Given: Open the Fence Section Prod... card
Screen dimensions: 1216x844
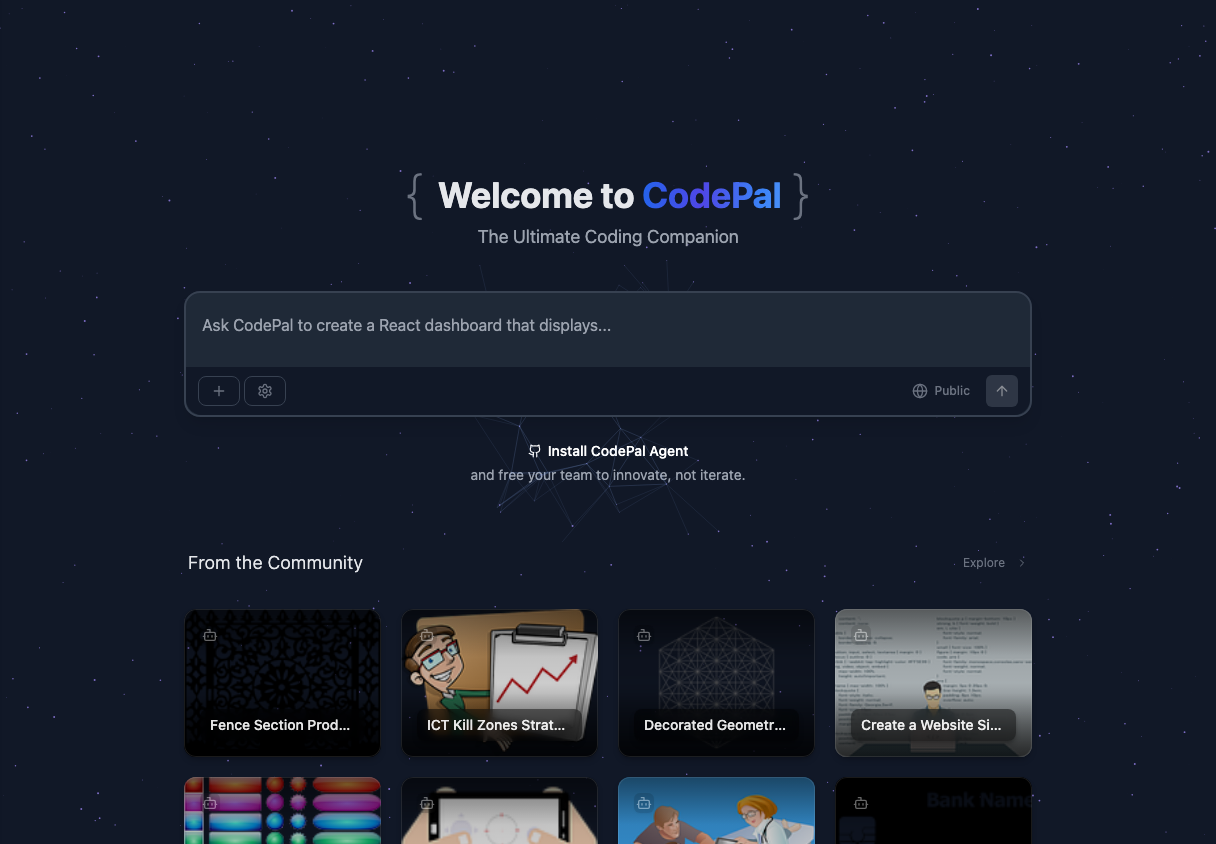Looking at the screenshot, I should click(x=283, y=683).
